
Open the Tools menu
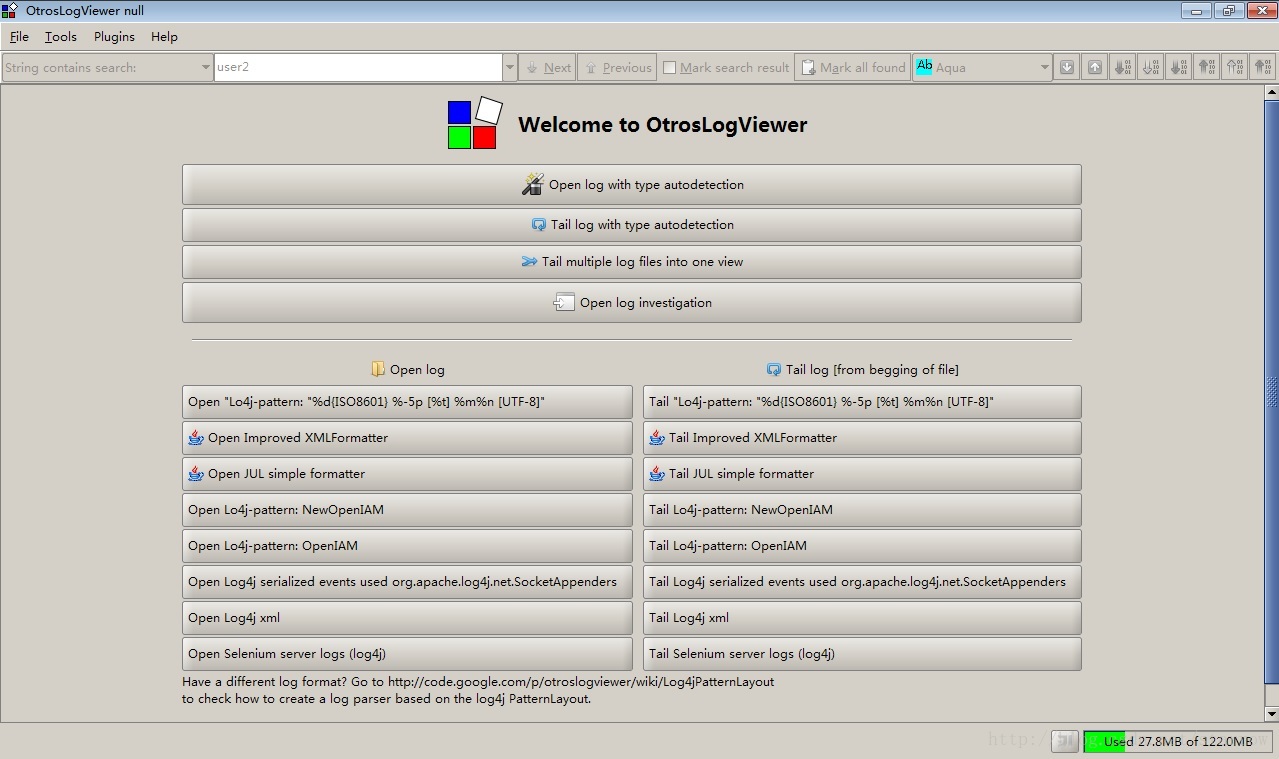(x=60, y=37)
